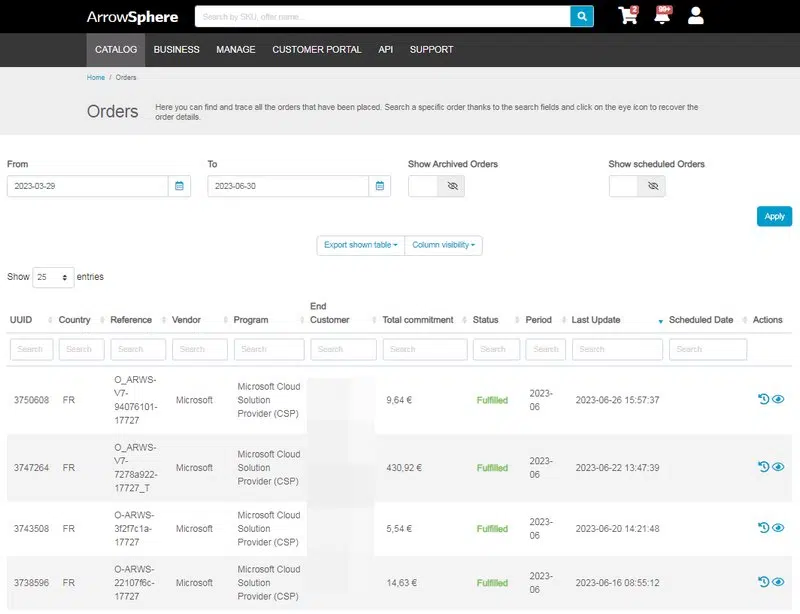This screenshot has height=614, width=800.
Task: Open the Column visibility dropdown
Action: [443, 245]
